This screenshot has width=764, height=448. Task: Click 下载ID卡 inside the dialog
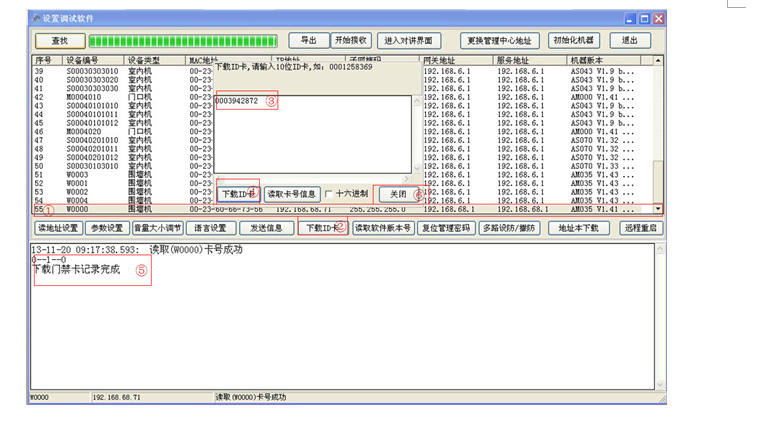[238, 194]
